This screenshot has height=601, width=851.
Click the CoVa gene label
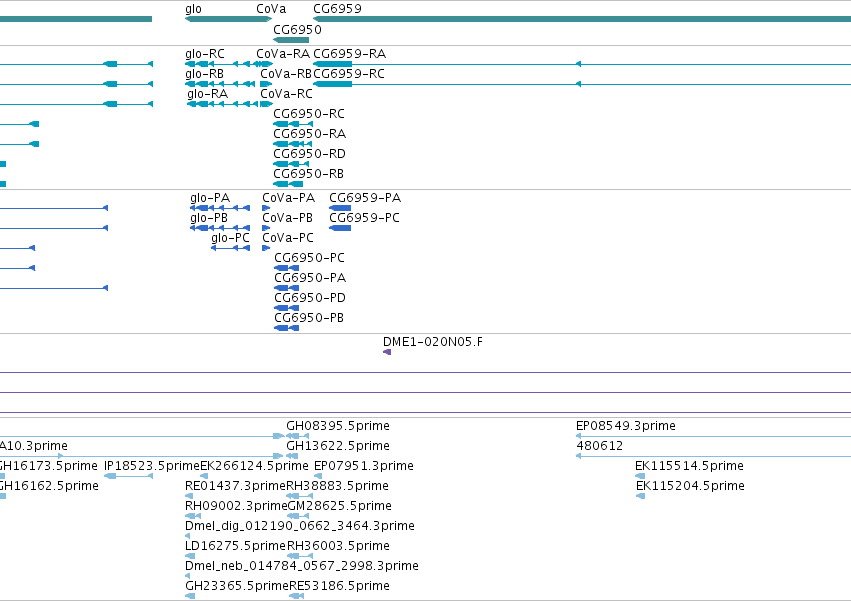point(271,9)
